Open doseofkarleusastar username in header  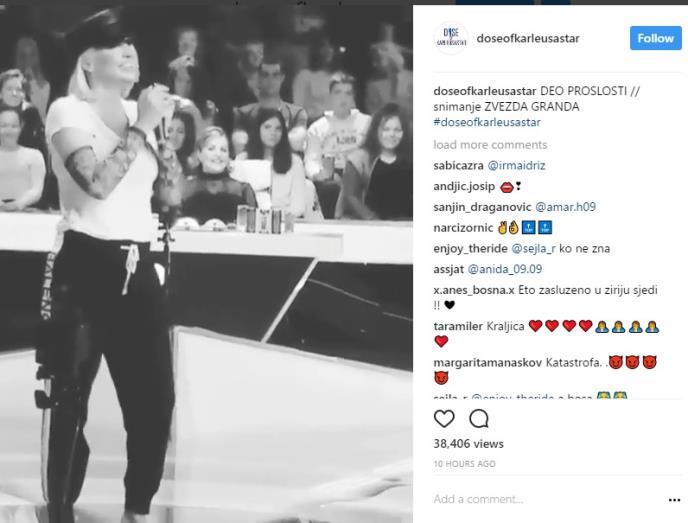(528, 38)
